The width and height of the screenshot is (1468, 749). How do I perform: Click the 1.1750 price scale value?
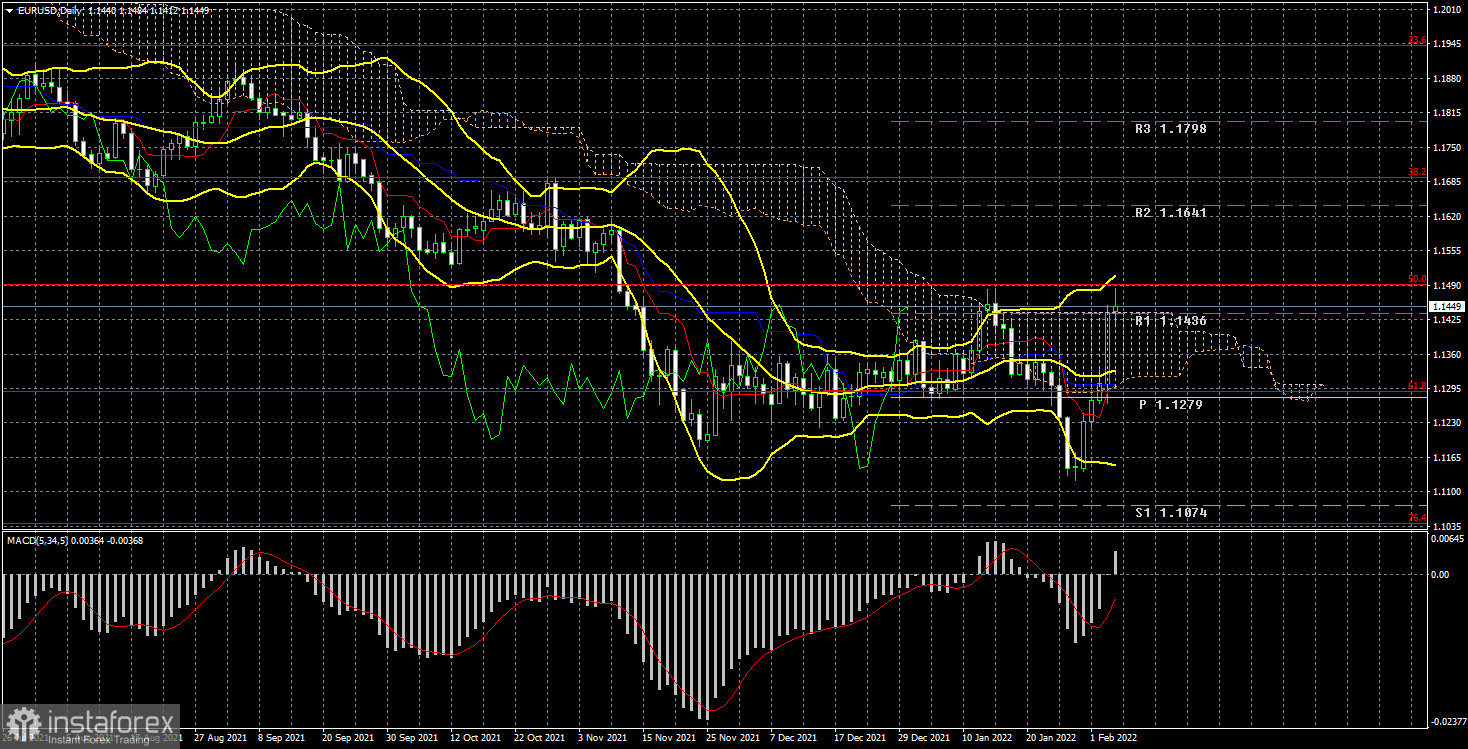1447,147
